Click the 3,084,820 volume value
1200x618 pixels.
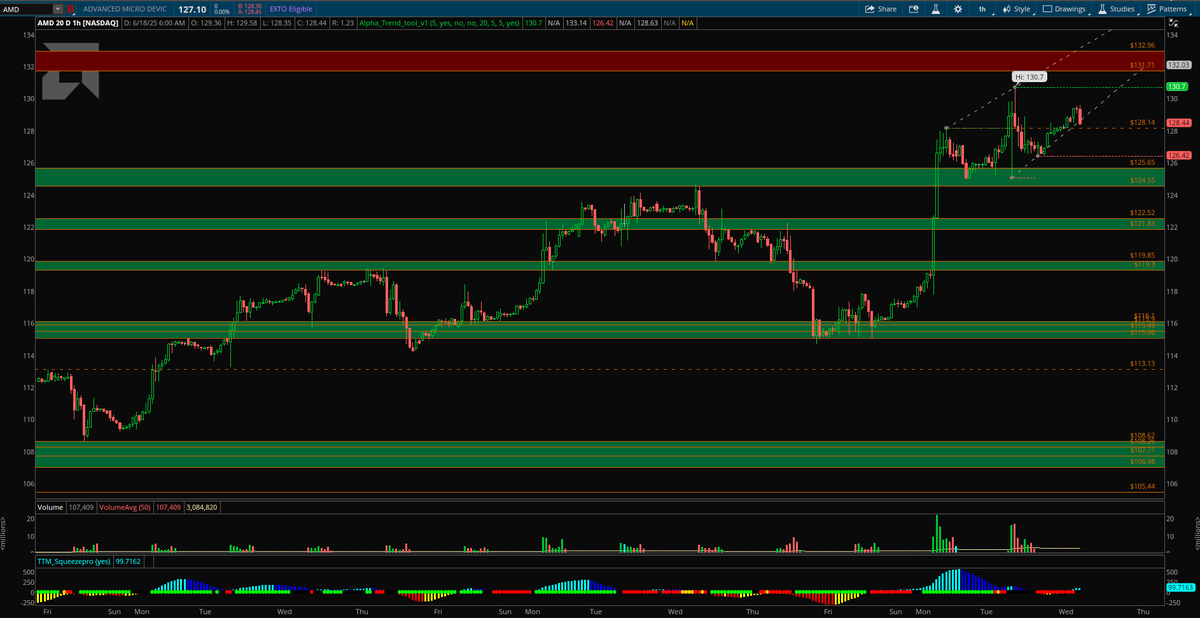tap(202, 507)
